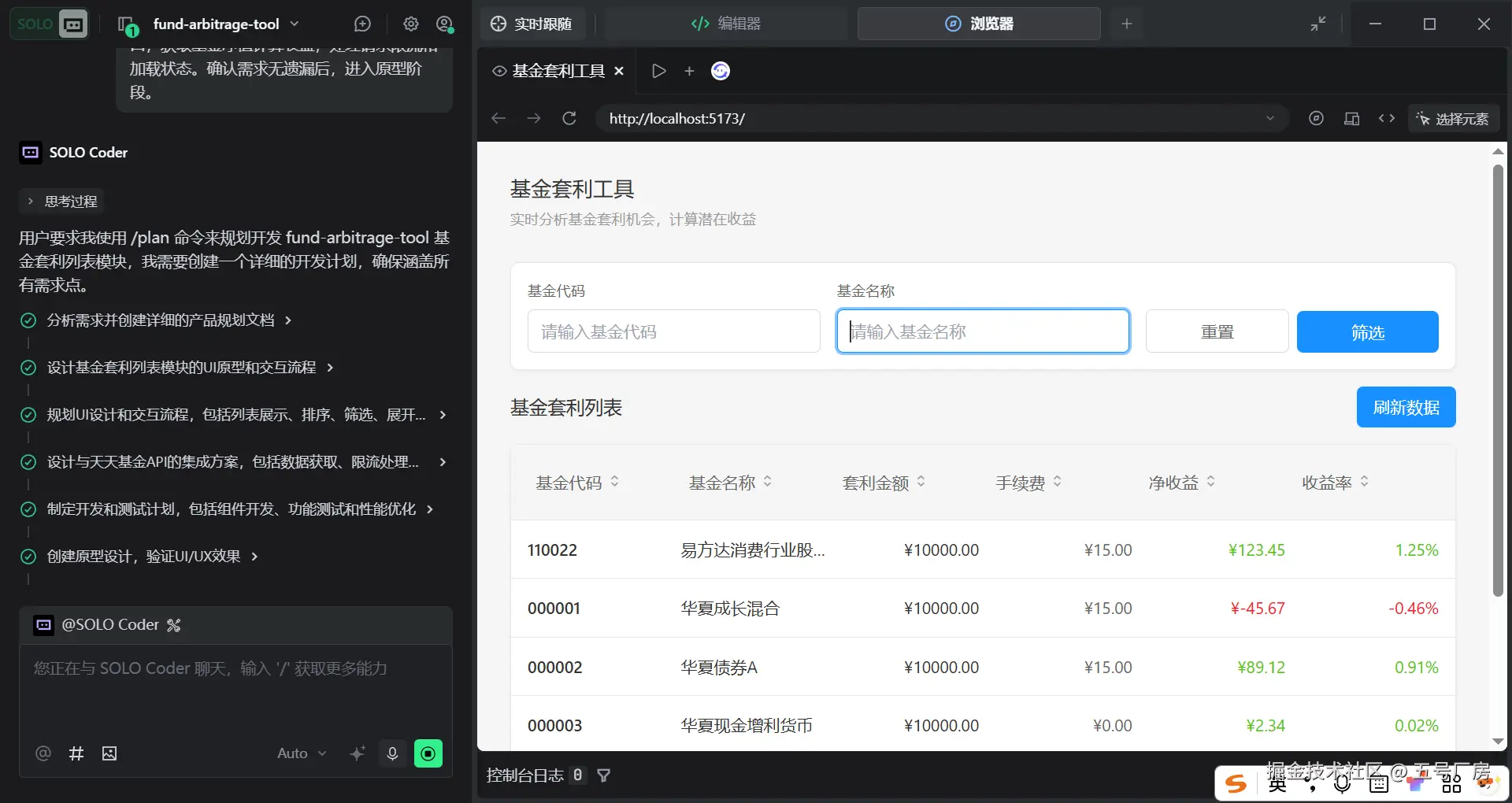The image size is (1512, 803).
Task: Open the address bar dropdown arrow
Action: [x=1270, y=118]
